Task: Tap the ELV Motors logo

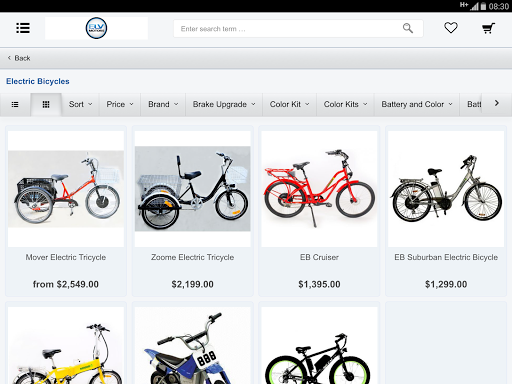Action: 96,28
